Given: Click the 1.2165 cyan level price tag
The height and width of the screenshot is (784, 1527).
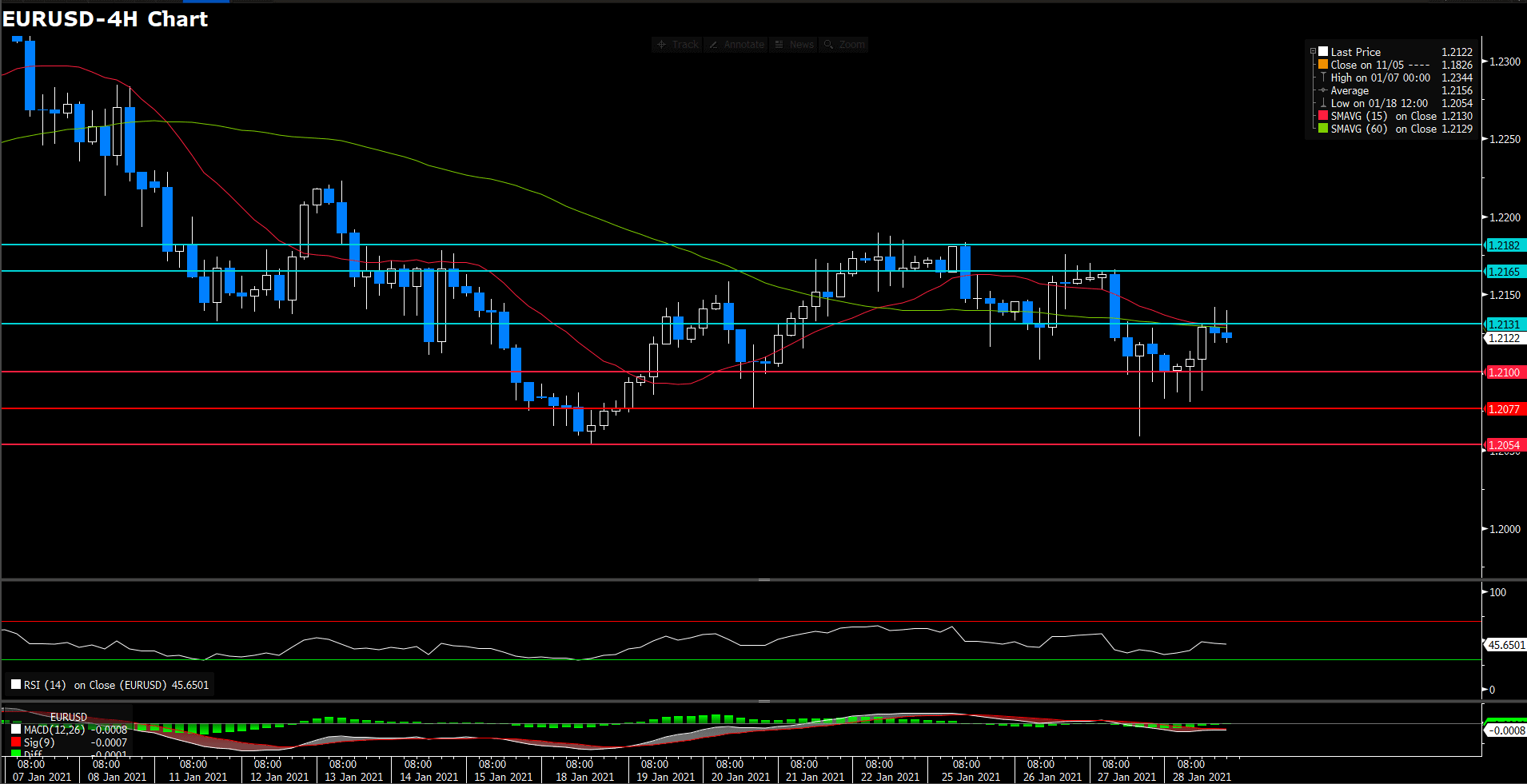Looking at the screenshot, I should point(1504,272).
